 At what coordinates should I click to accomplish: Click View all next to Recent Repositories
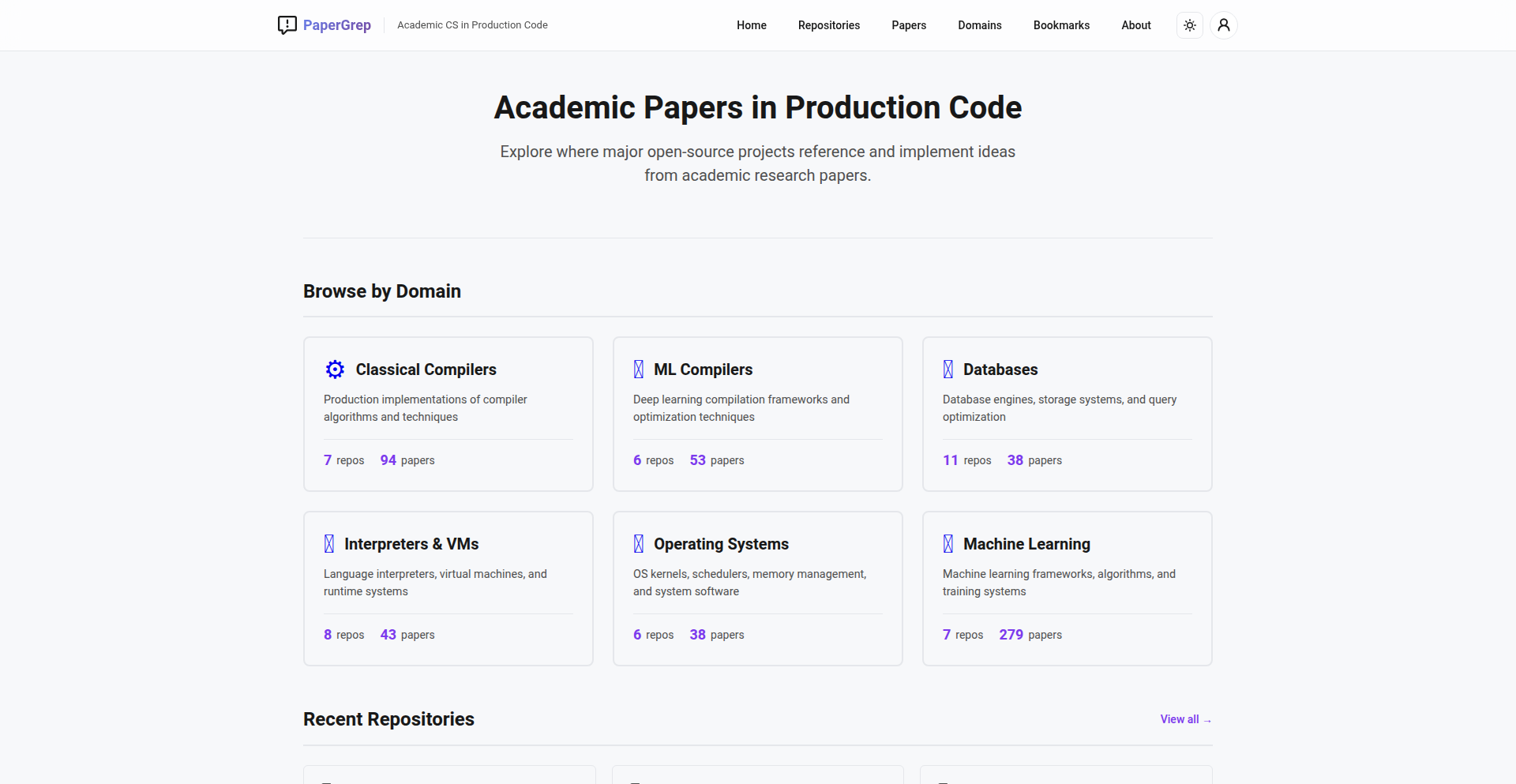1184,719
